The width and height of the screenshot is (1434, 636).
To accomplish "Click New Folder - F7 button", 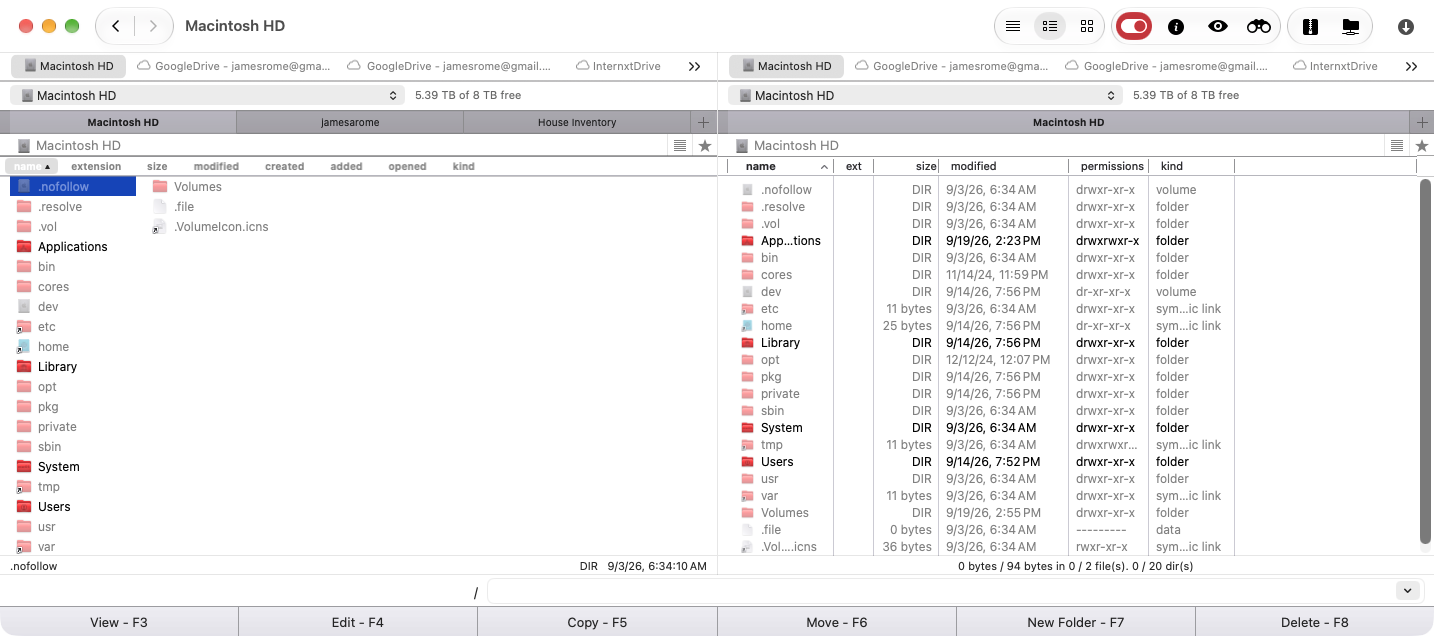I will pyautogui.click(x=1075, y=622).
